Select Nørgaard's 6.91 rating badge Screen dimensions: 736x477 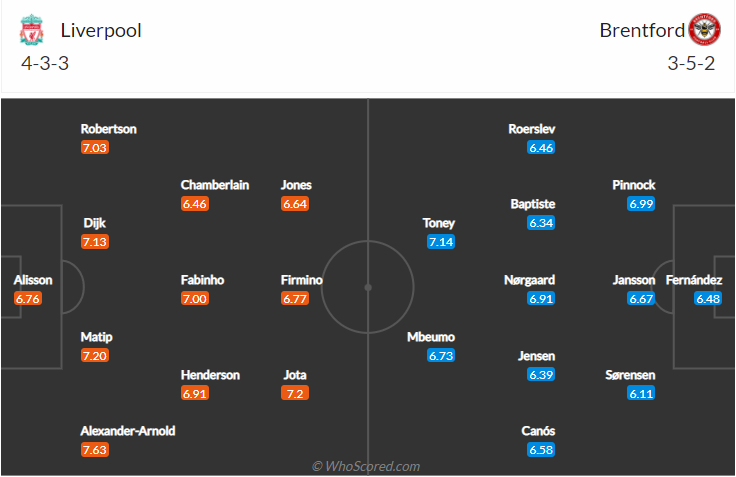(541, 299)
